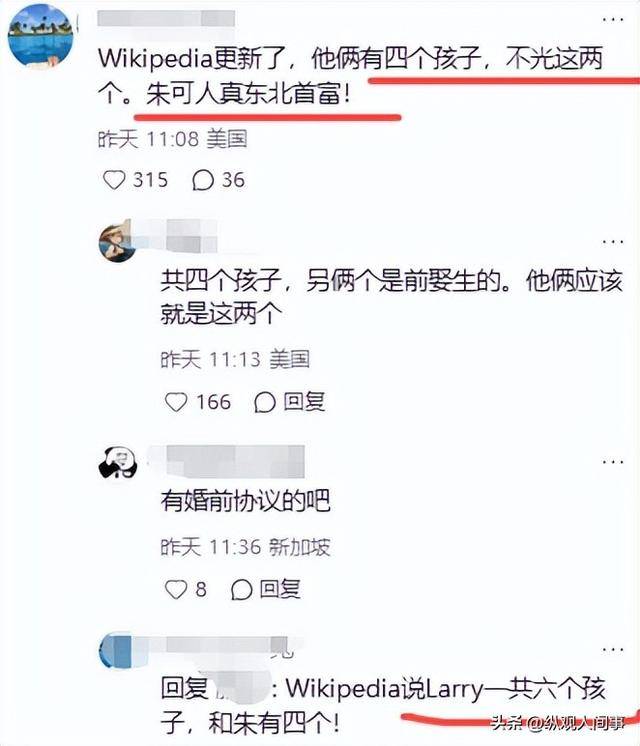This screenshot has height=746, width=640.
Task: Click the 回复 text under the Singapore comment
Action: 280,589
